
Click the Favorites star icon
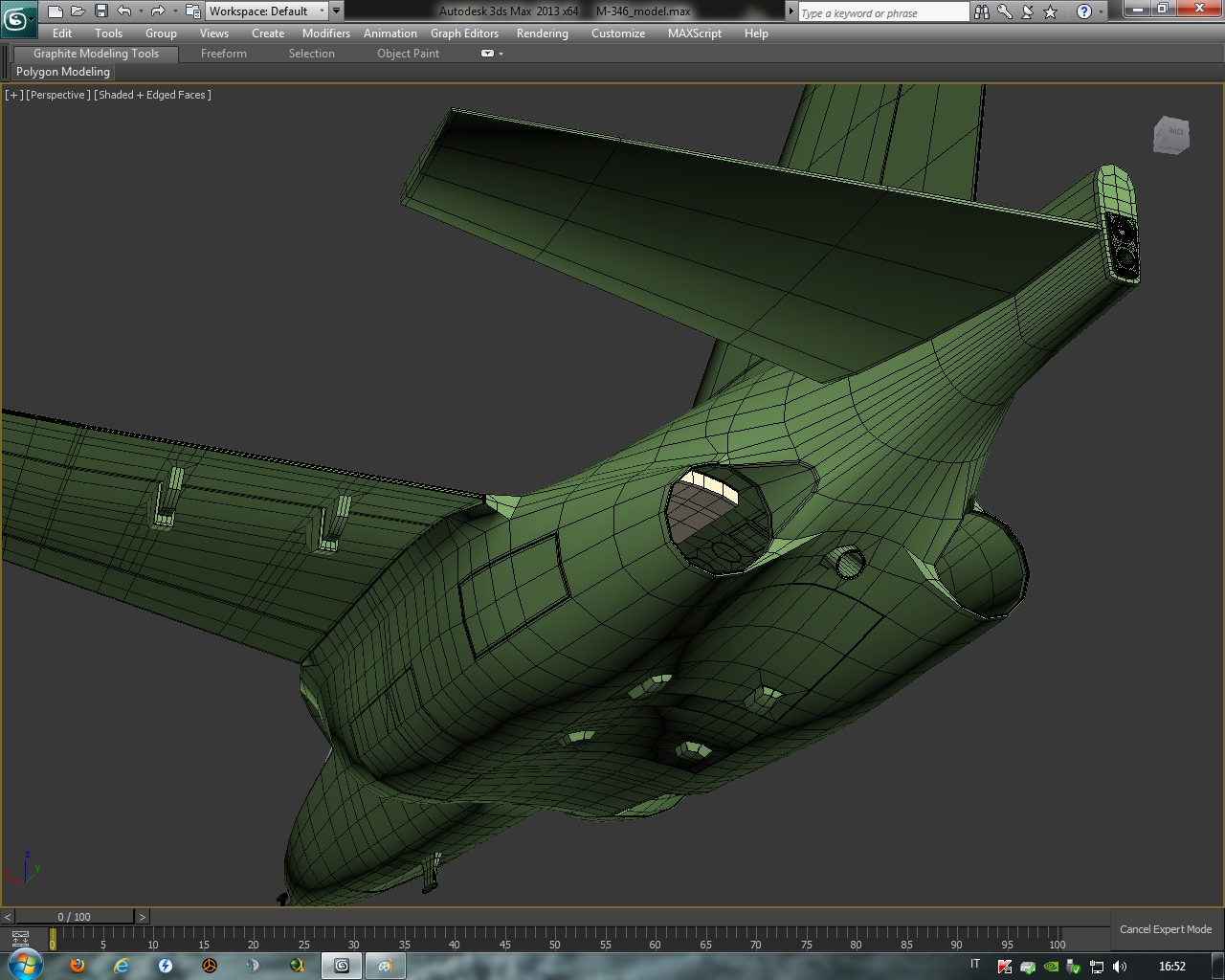(1051, 11)
